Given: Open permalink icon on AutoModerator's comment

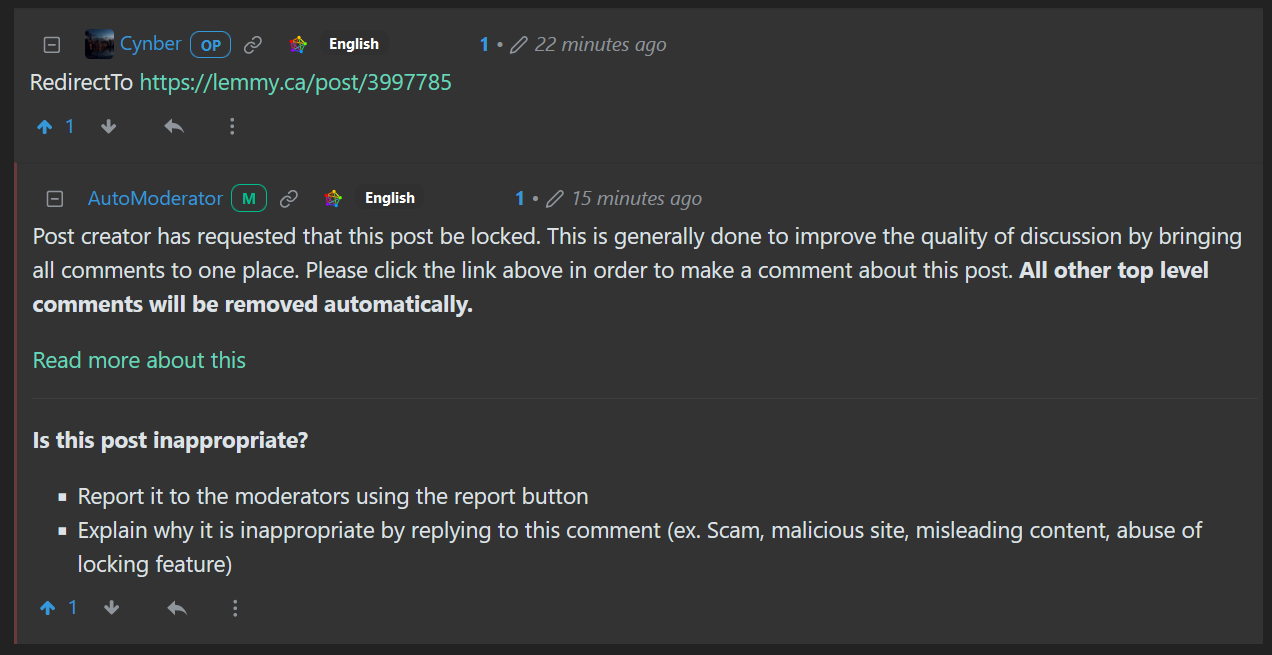Looking at the screenshot, I should 289,199.
